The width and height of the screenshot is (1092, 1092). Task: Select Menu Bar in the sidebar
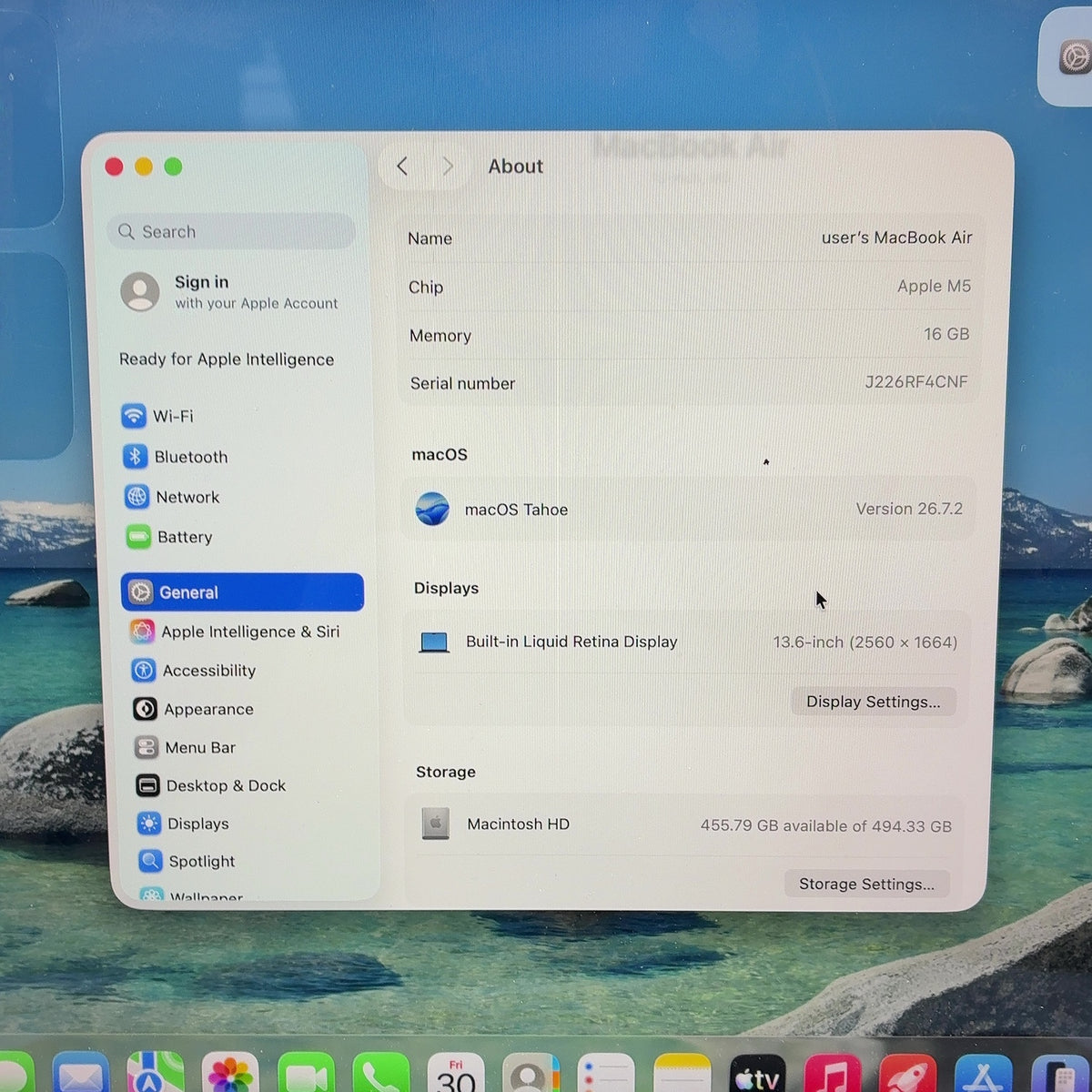[x=185, y=747]
